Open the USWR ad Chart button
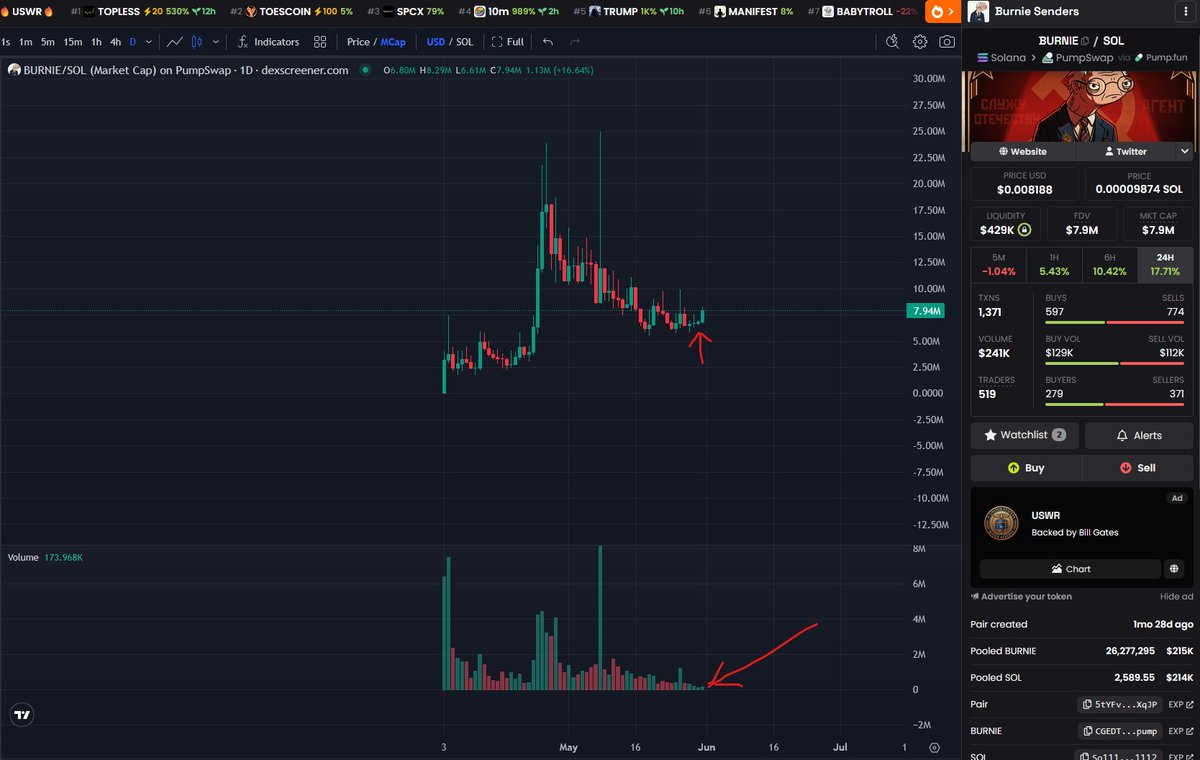Image resolution: width=1200 pixels, height=760 pixels. [1070, 569]
